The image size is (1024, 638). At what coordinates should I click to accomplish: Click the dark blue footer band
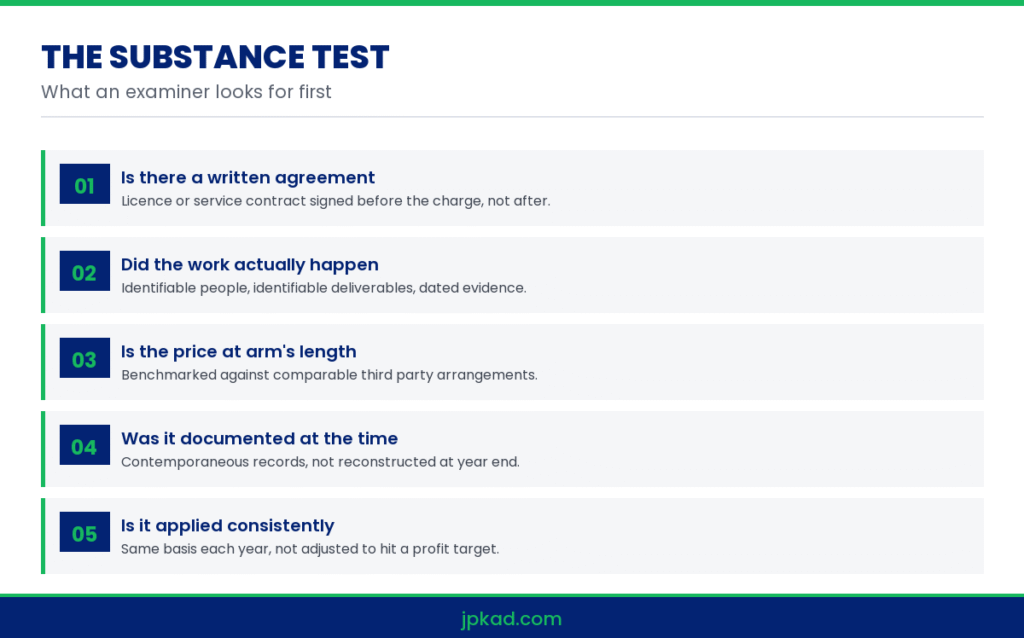click(512, 618)
